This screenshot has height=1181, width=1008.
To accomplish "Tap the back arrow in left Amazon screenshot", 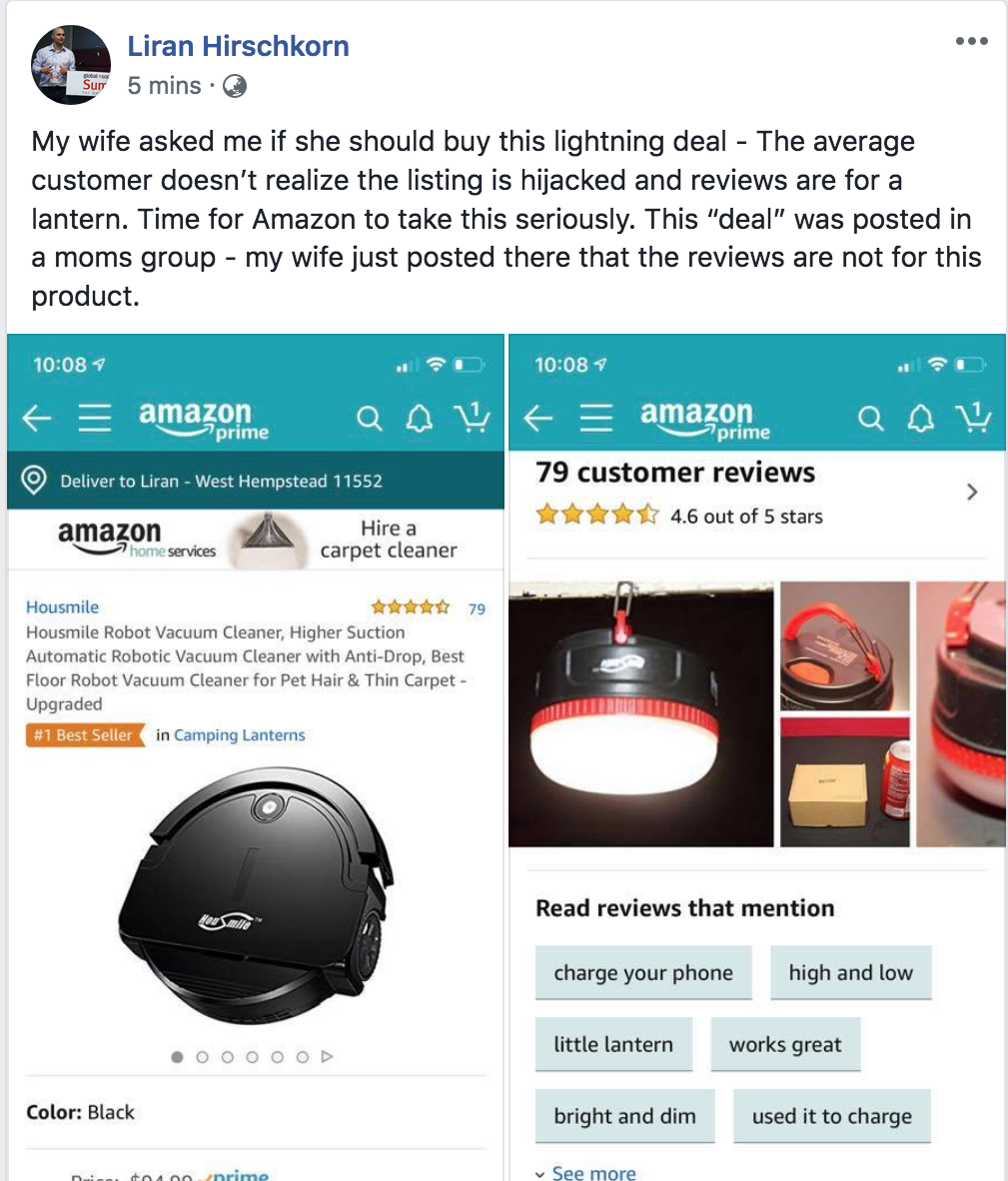I will [x=36, y=418].
